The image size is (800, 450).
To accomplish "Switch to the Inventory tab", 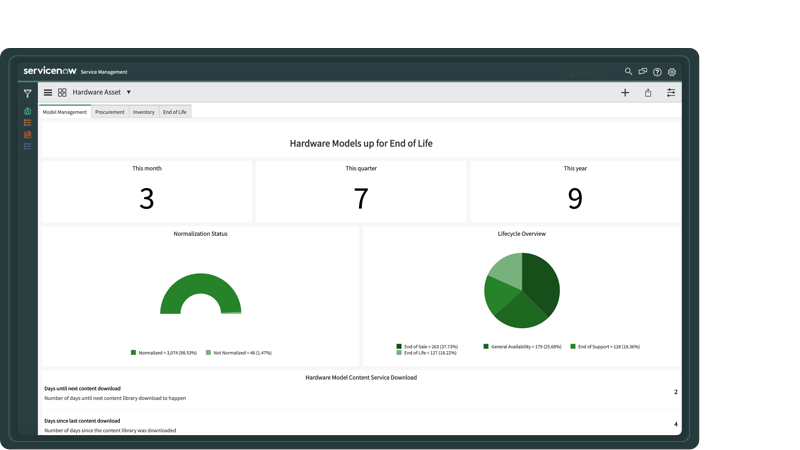I will tap(143, 112).
